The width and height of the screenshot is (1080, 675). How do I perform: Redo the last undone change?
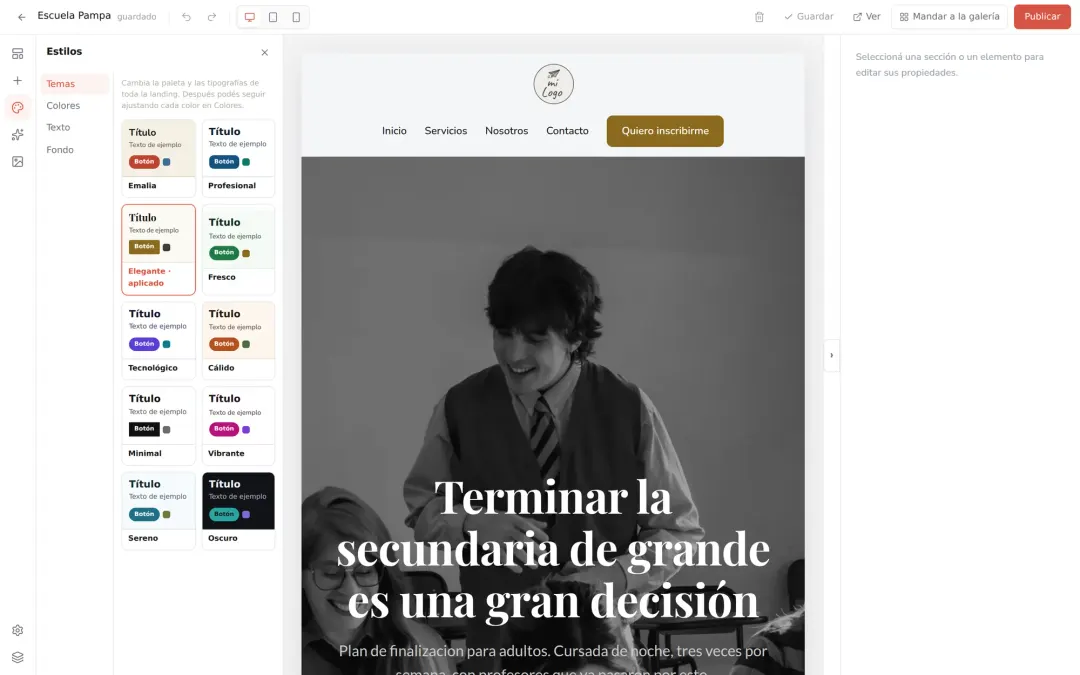pyautogui.click(x=212, y=17)
